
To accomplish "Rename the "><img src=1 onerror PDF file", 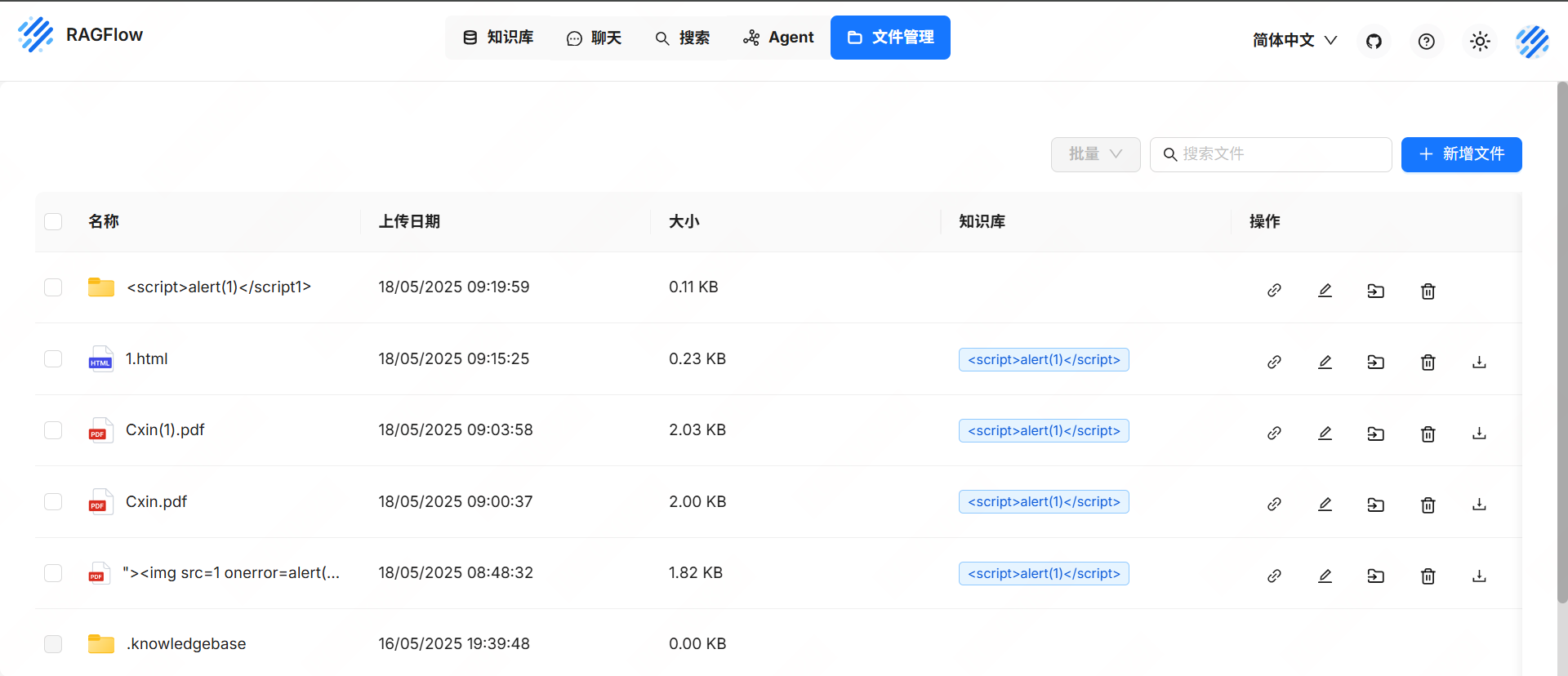I will [1325, 576].
